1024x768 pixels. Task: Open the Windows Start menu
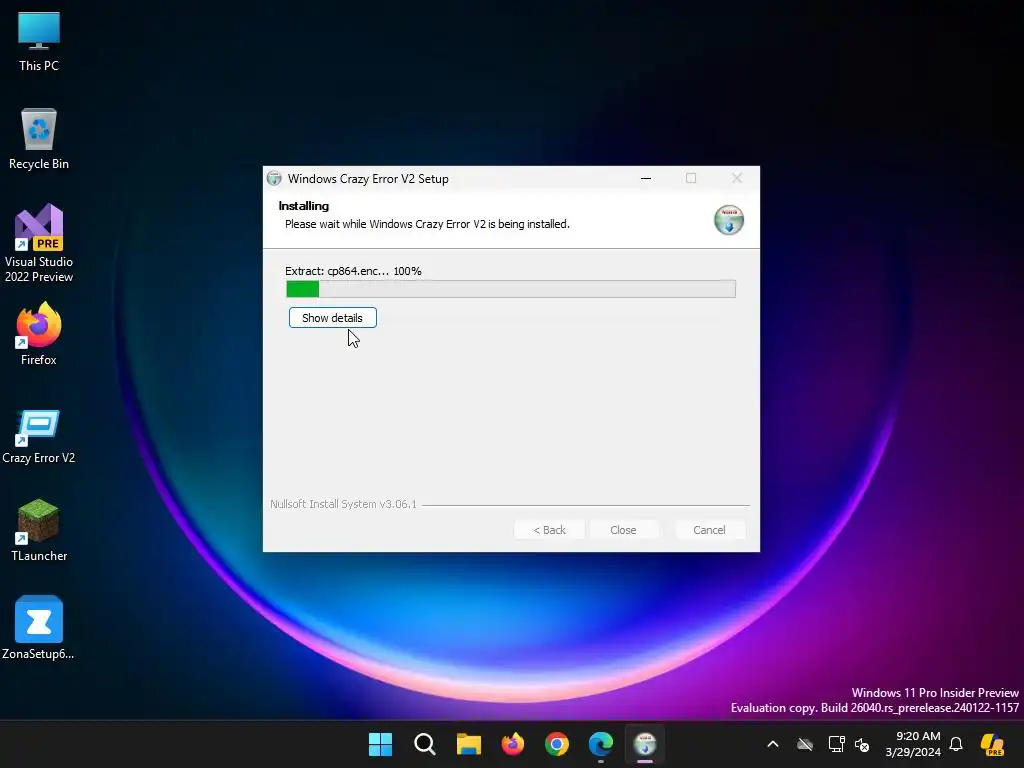pos(381,744)
